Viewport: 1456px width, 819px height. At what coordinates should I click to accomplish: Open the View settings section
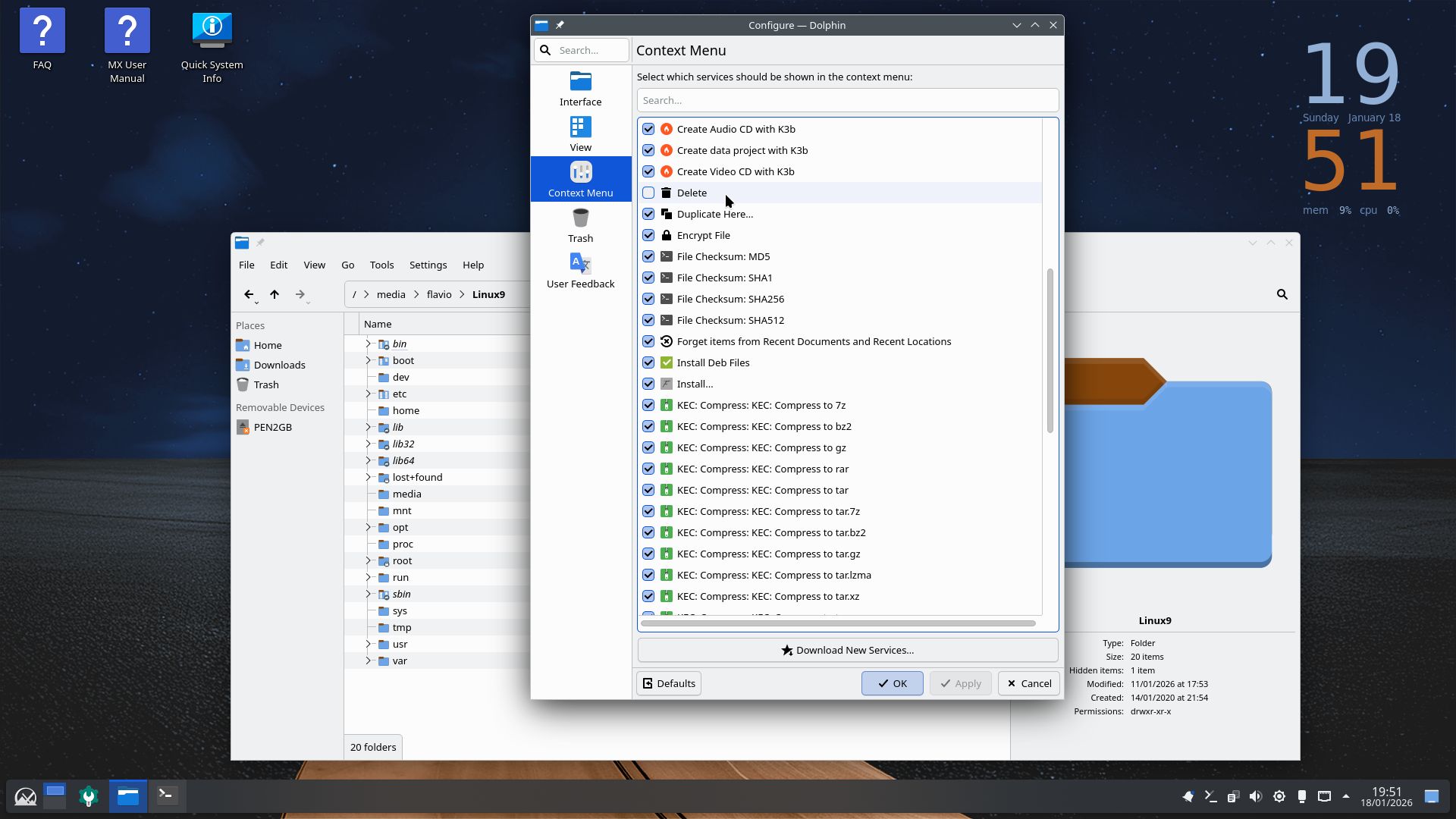click(580, 134)
